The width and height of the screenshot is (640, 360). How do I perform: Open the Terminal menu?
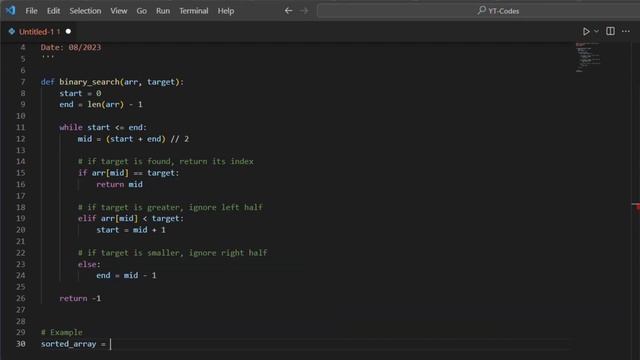click(194, 11)
